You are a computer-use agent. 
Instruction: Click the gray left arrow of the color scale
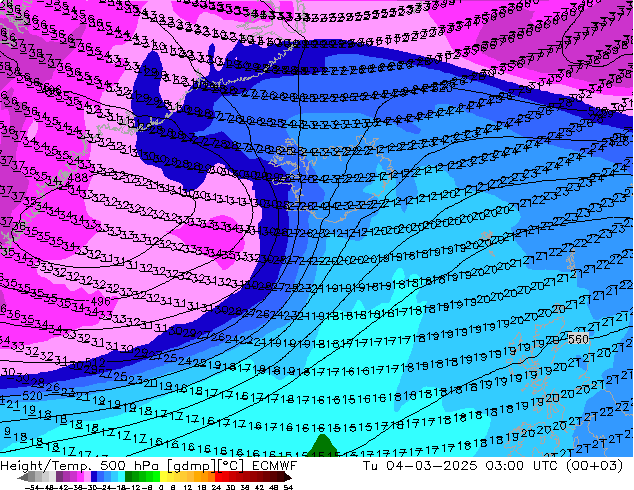coord(23,478)
